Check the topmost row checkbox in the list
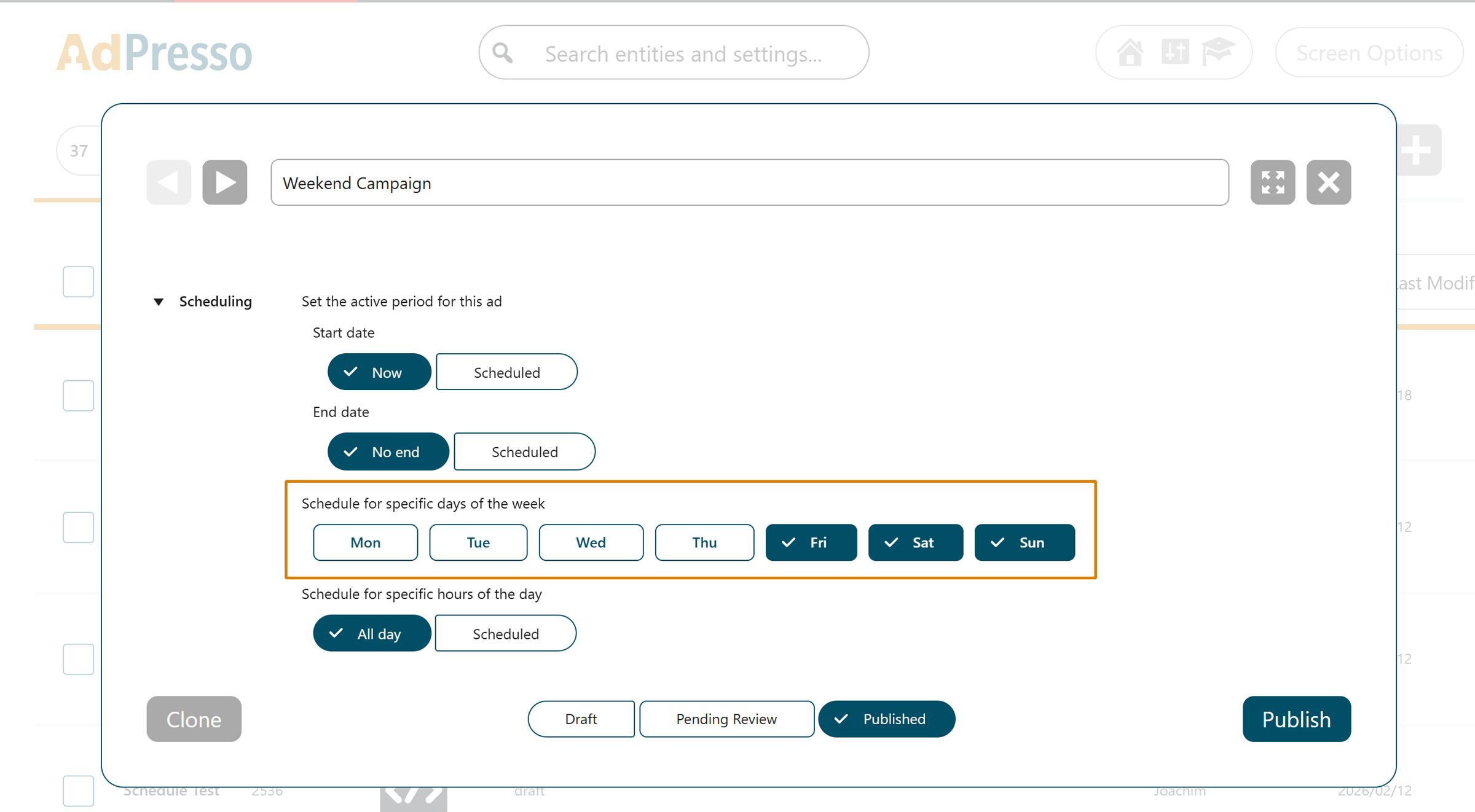Screen dimensions: 1475x812 [78, 281]
